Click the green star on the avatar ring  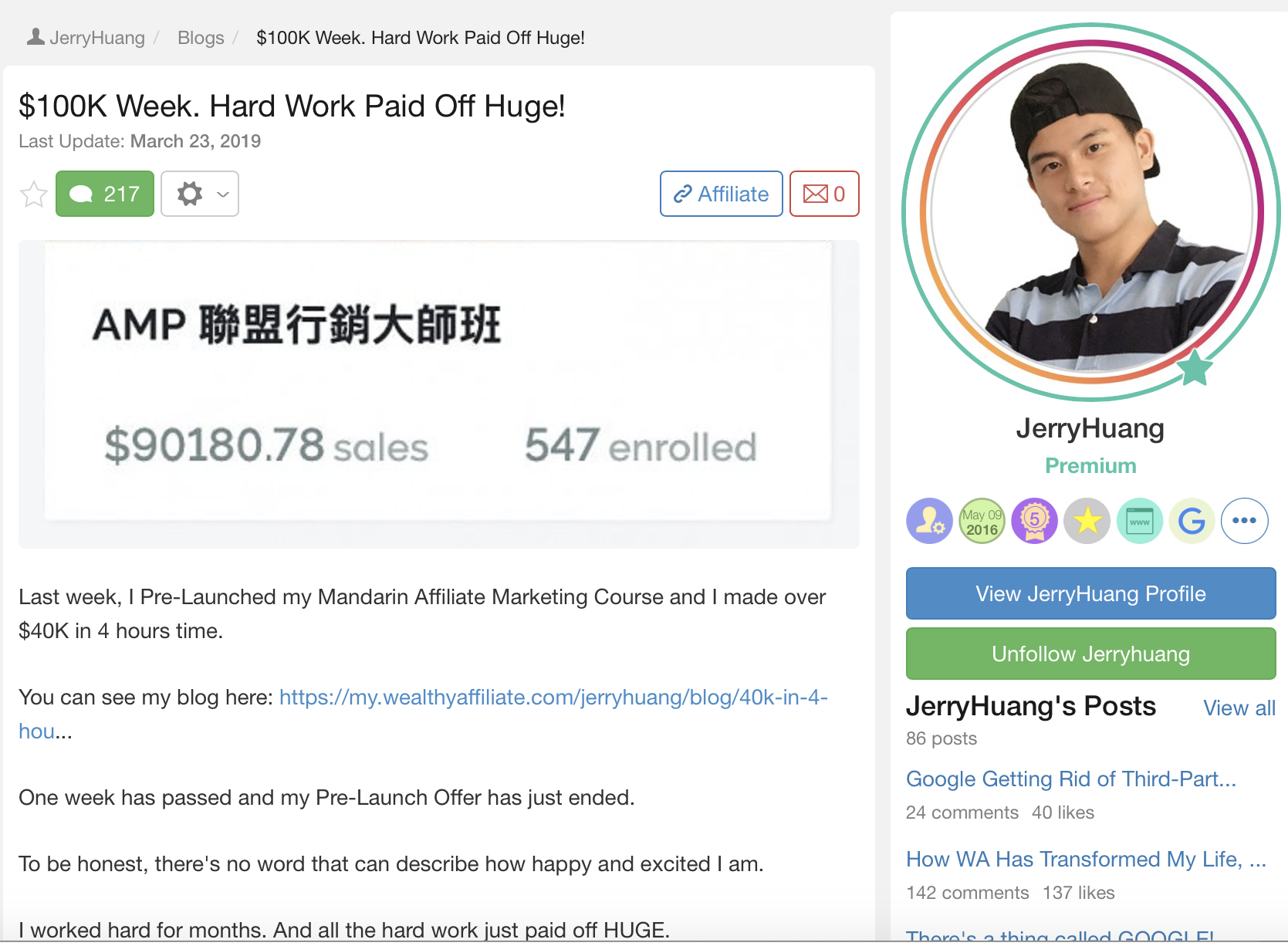click(1195, 368)
